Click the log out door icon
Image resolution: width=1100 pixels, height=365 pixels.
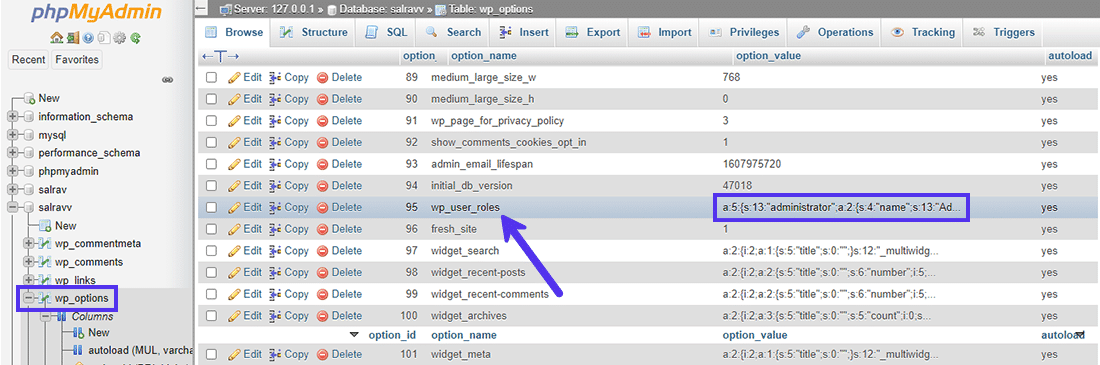point(74,38)
